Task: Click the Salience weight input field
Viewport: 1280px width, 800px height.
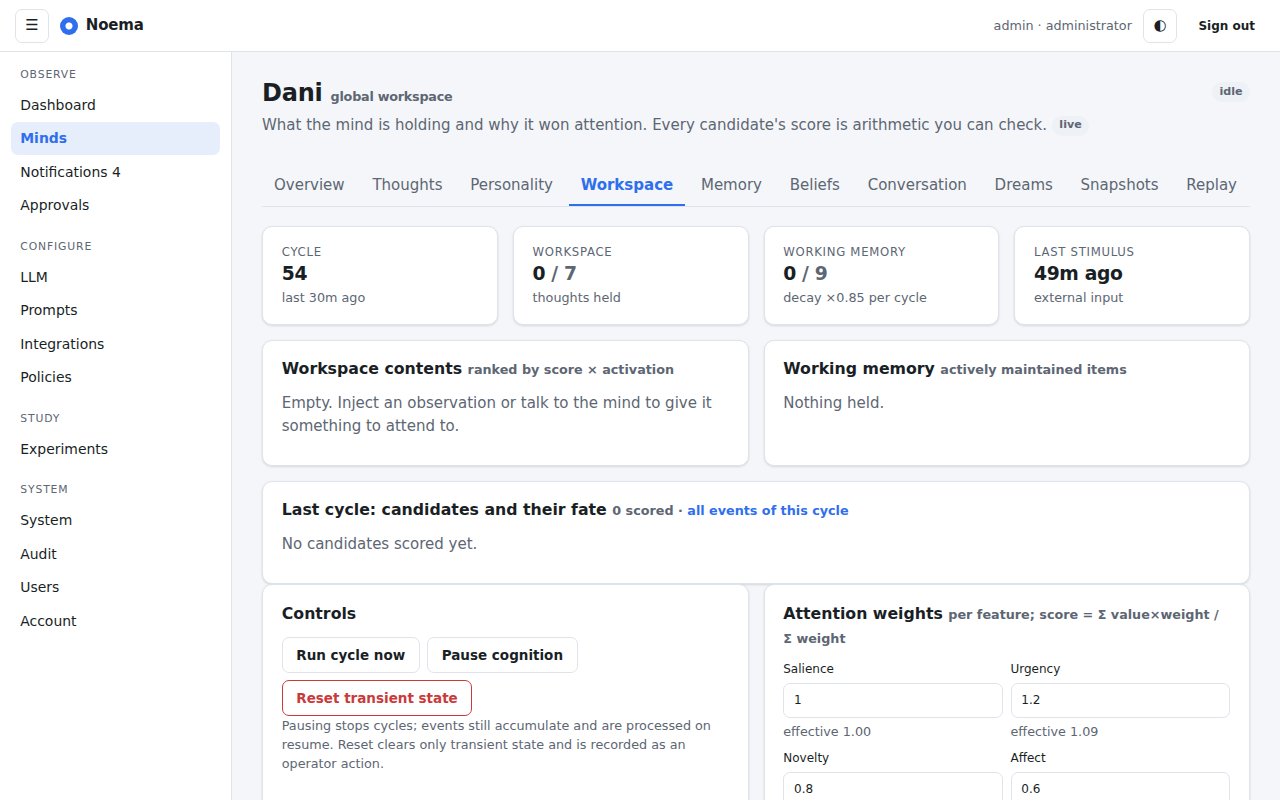Action: click(x=892, y=700)
